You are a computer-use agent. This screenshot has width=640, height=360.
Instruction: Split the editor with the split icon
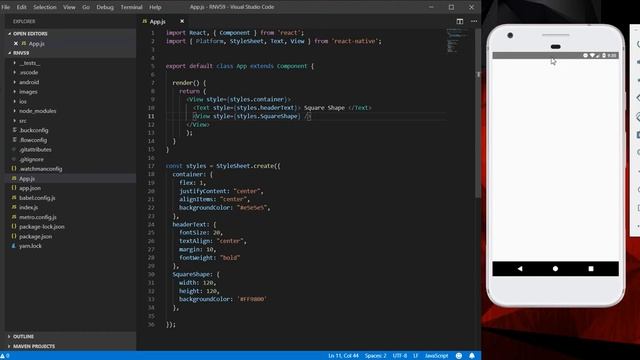point(460,21)
